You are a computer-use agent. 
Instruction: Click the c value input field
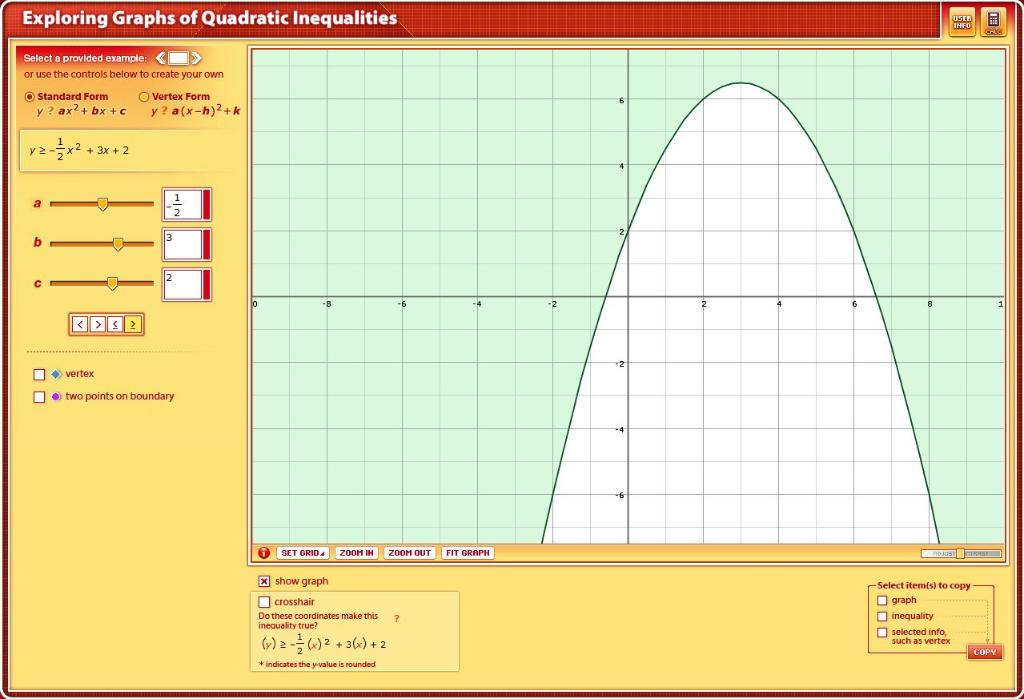tap(183, 284)
